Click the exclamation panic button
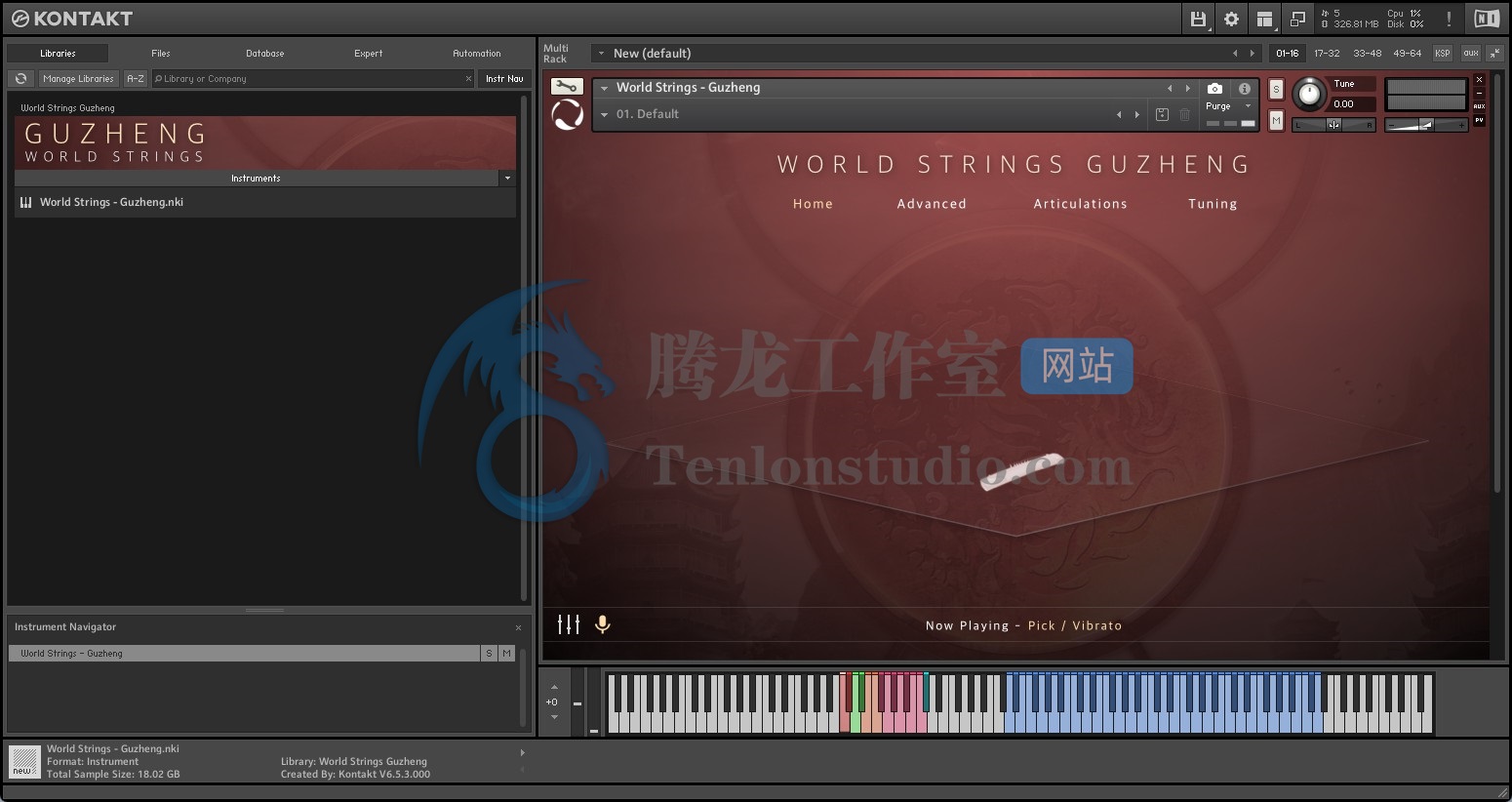The height and width of the screenshot is (802, 1512). (x=1449, y=19)
